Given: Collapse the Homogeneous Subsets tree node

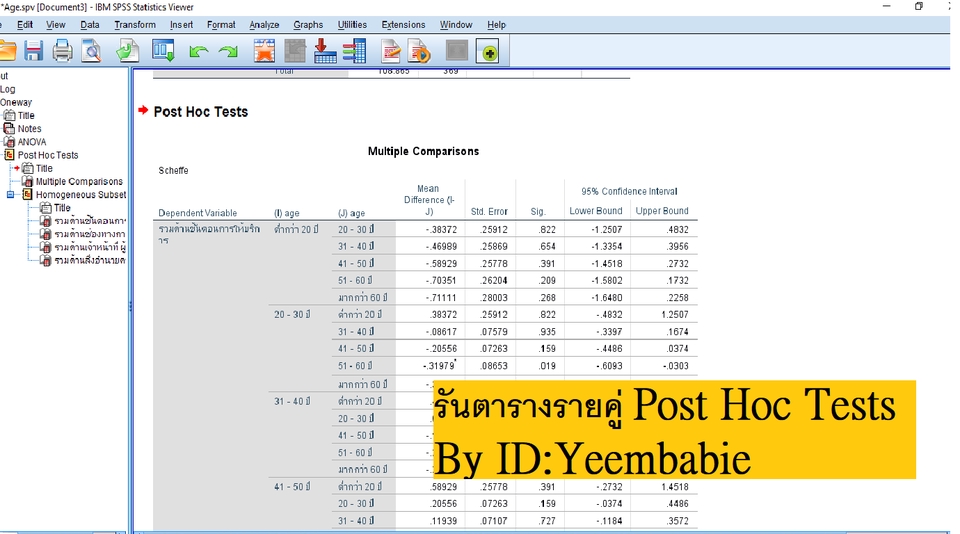Looking at the screenshot, I should (x=11, y=195).
